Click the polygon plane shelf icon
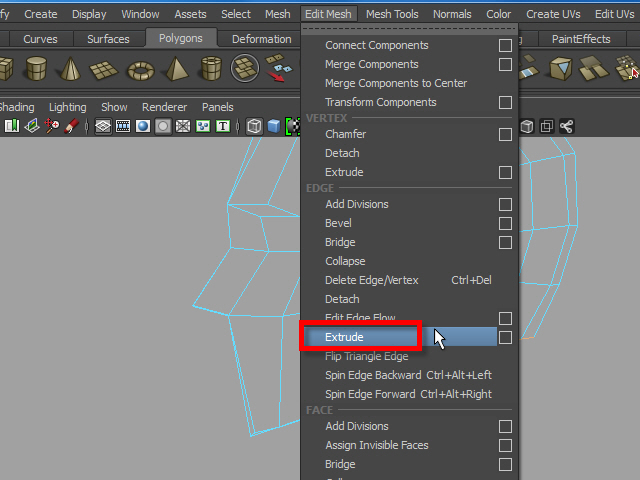 tap(105, 68)
